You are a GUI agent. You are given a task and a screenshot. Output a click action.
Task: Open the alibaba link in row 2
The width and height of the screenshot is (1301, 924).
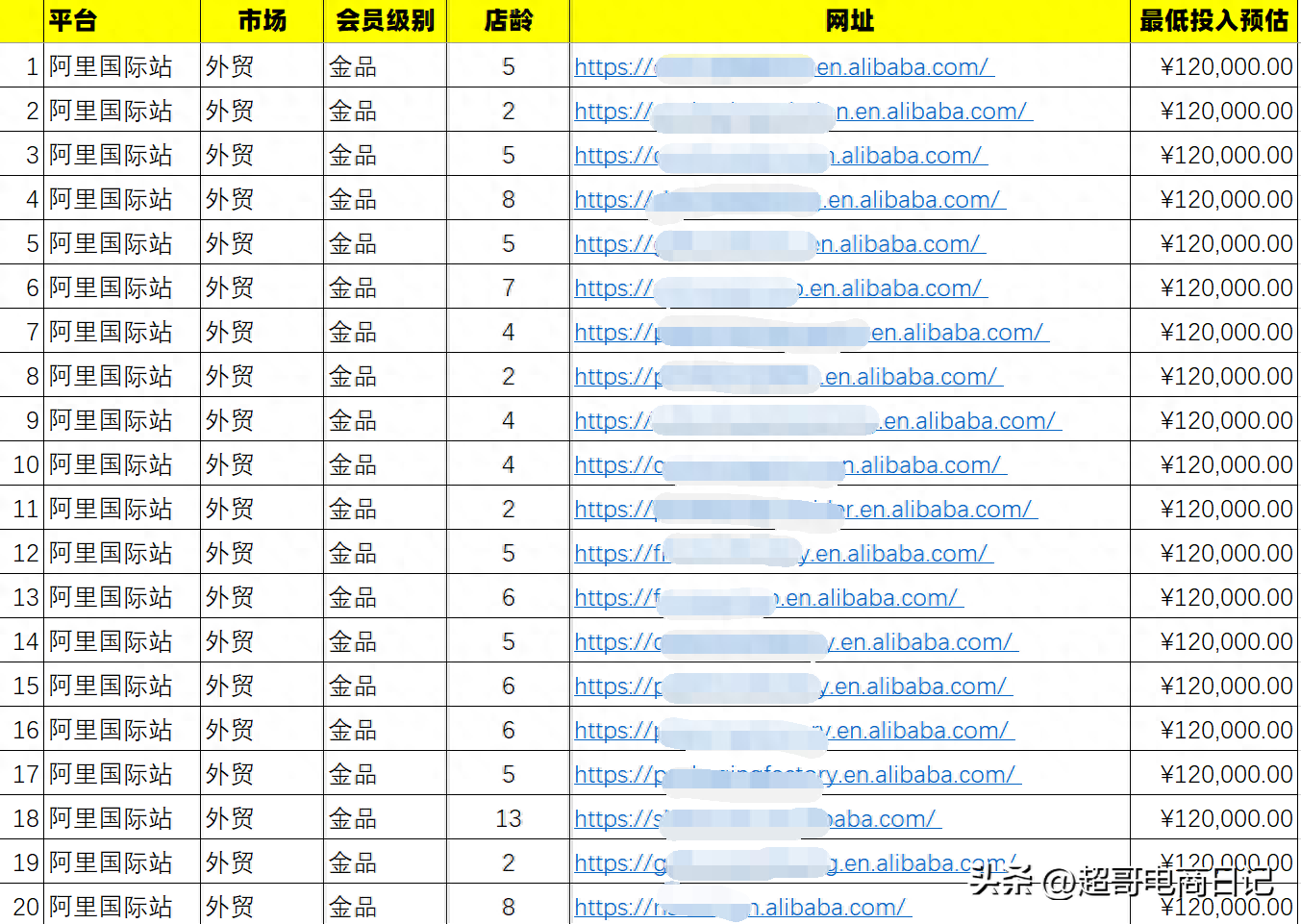click(803, 111)
